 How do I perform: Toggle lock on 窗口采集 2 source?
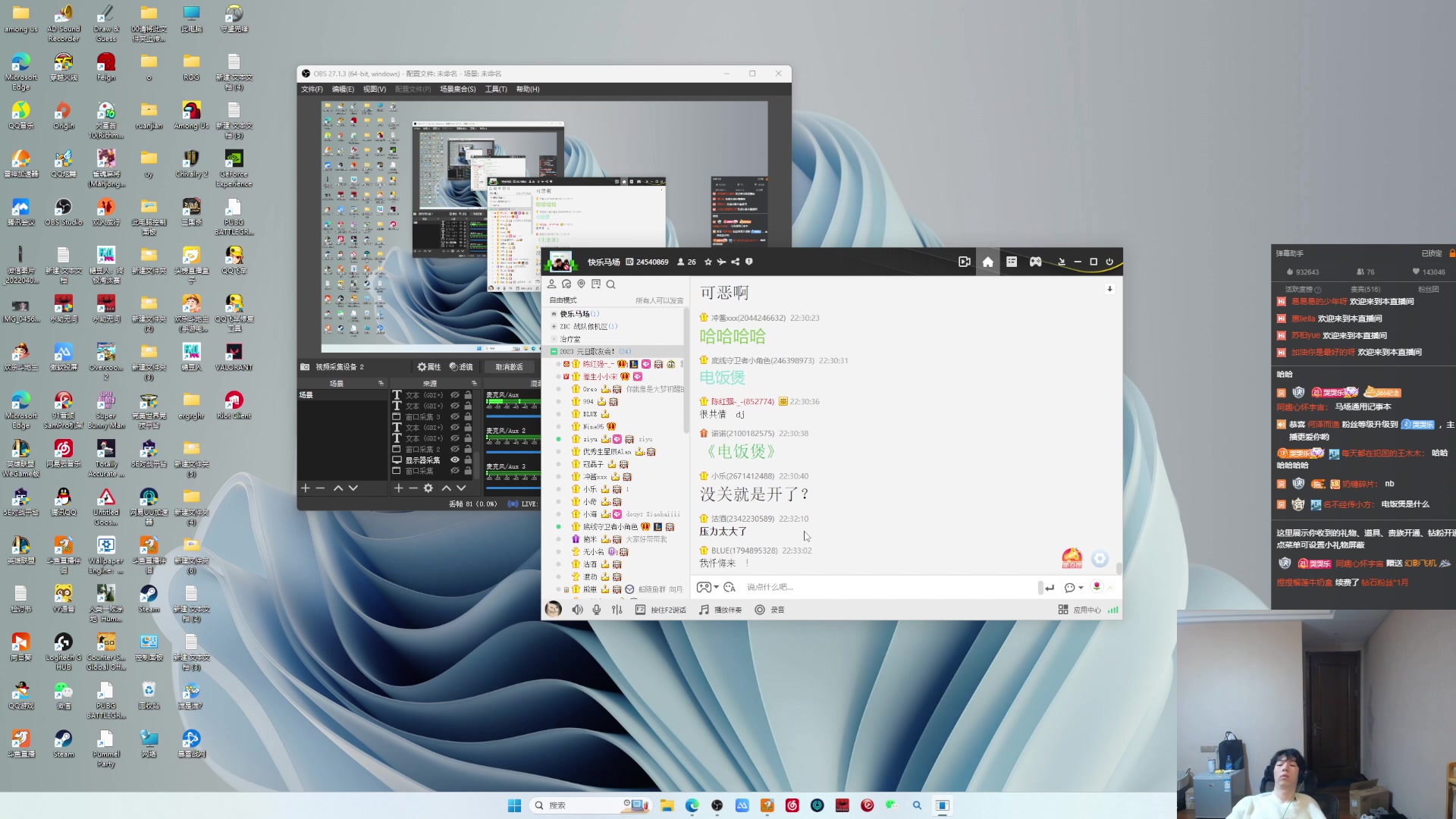click(x=468, y=449)
